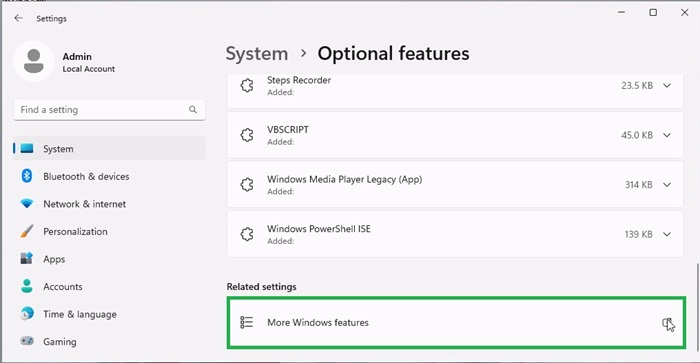Screen dimensions: 700x363
Task: Click the Network wifi icon in sidebar
Action: coord(27,204)
